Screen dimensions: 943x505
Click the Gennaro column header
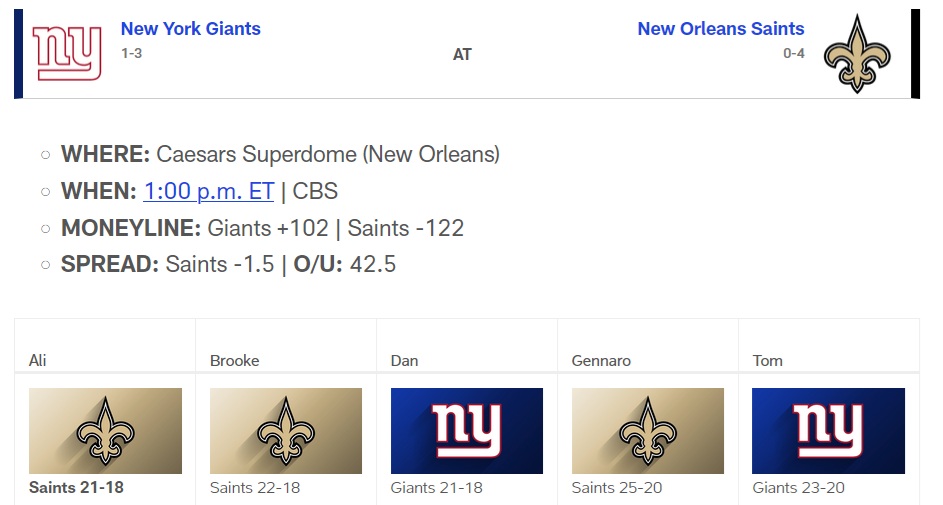[601, 360]
